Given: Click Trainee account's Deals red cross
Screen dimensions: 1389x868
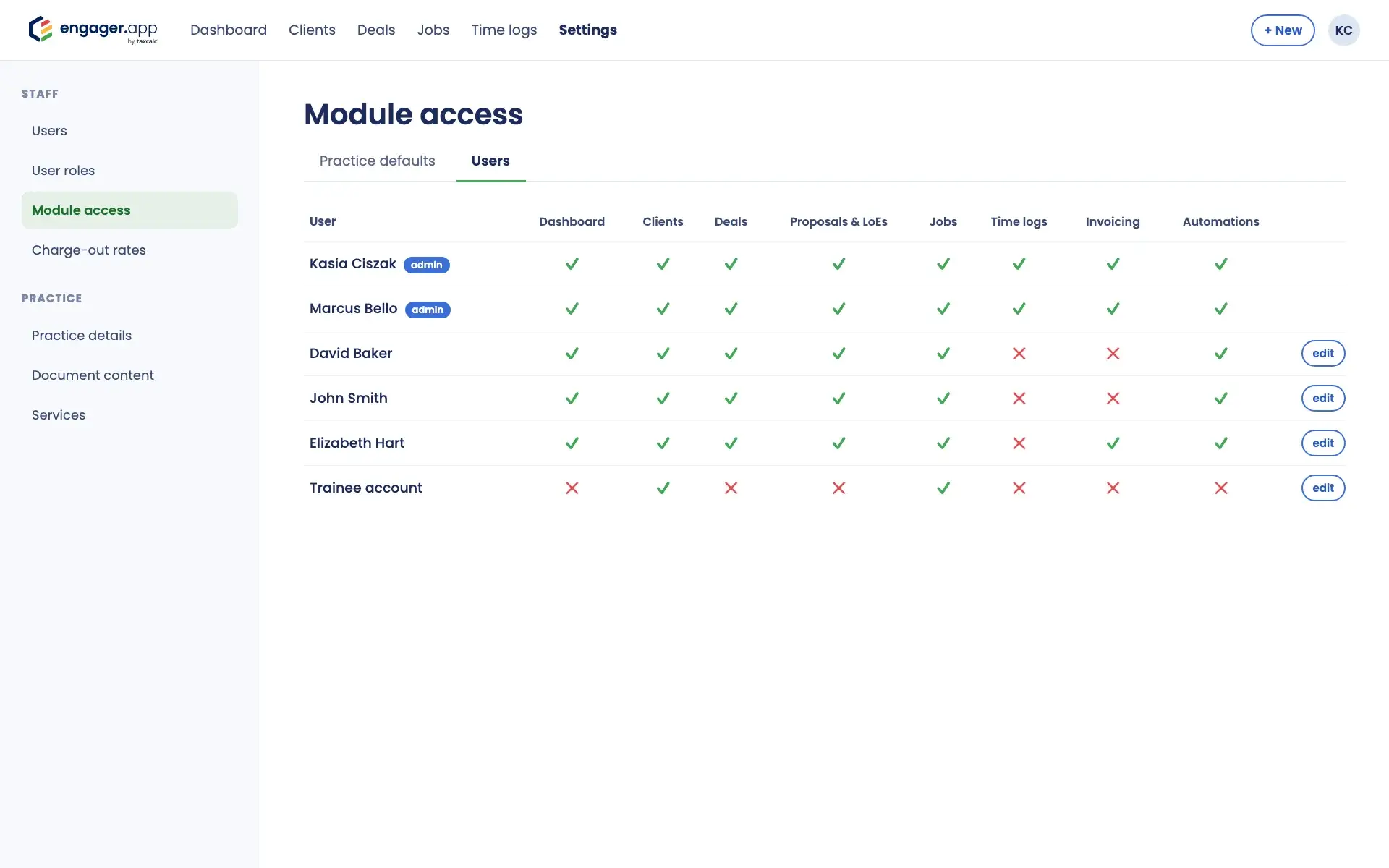Looking at the screenshot, I should click(731, 488).
